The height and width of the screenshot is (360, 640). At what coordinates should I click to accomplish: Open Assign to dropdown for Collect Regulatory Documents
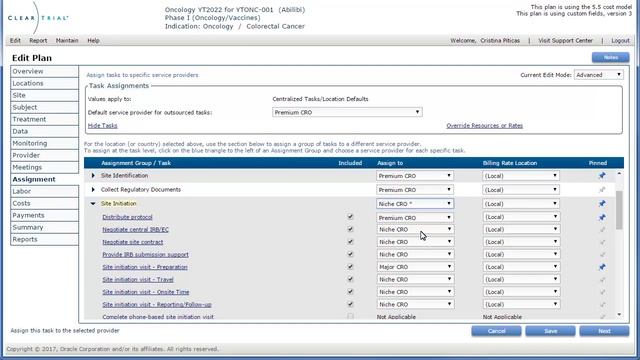click(415, 190)
